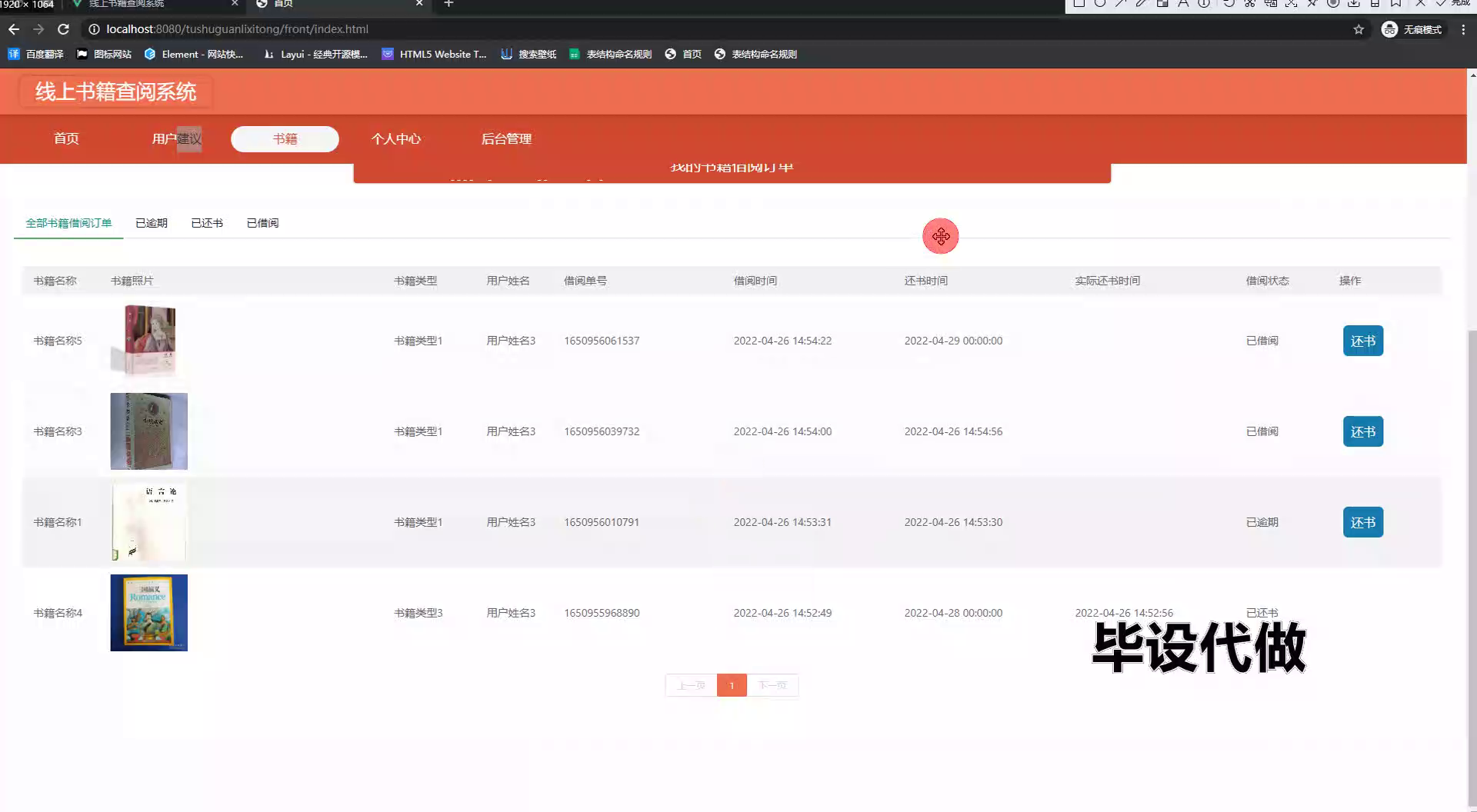Open the 首页 bookmark in bookmarks bar
This screenshot has width=1477, height=812.
tap(683, 54)
